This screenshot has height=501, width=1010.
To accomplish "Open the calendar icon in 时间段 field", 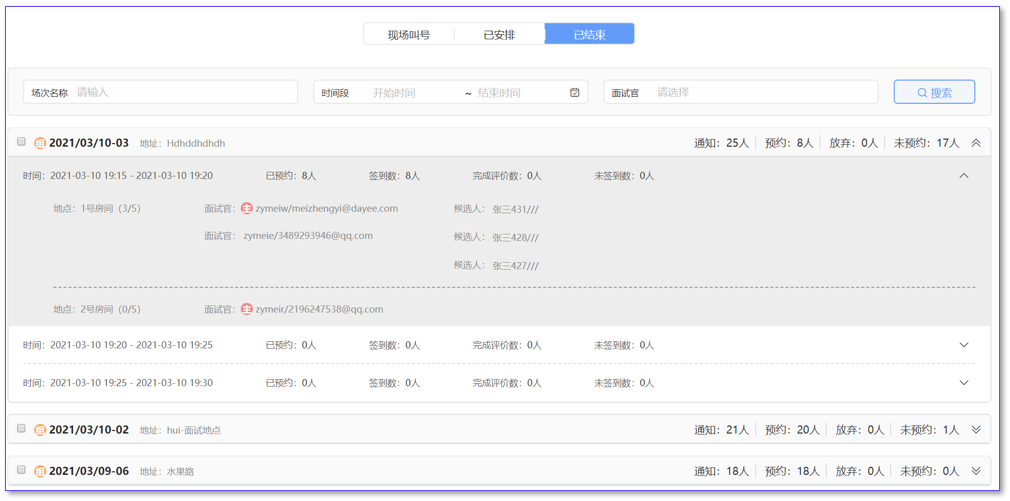I will click(x=575, y=92).
